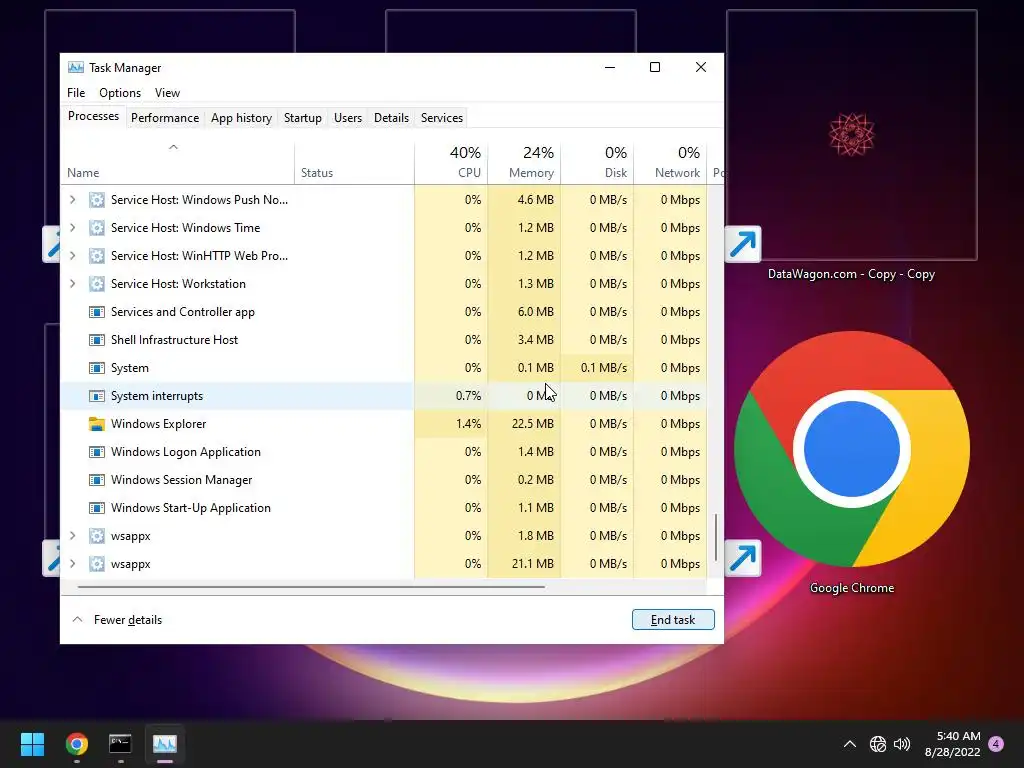1024x768 pixels.
Task: Click the horizontal scrollbar thumb in the process list
Action: pyautogui.click(x=311, y=587)
